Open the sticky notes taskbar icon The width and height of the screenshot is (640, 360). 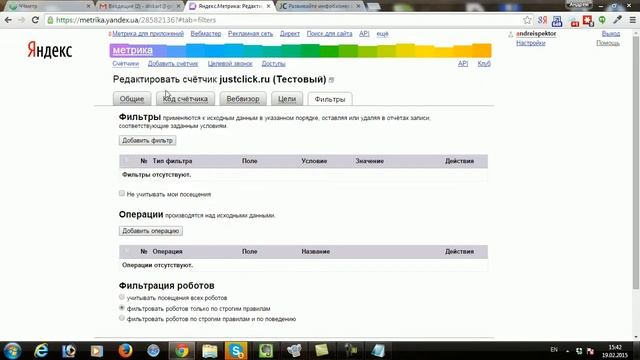322,351
